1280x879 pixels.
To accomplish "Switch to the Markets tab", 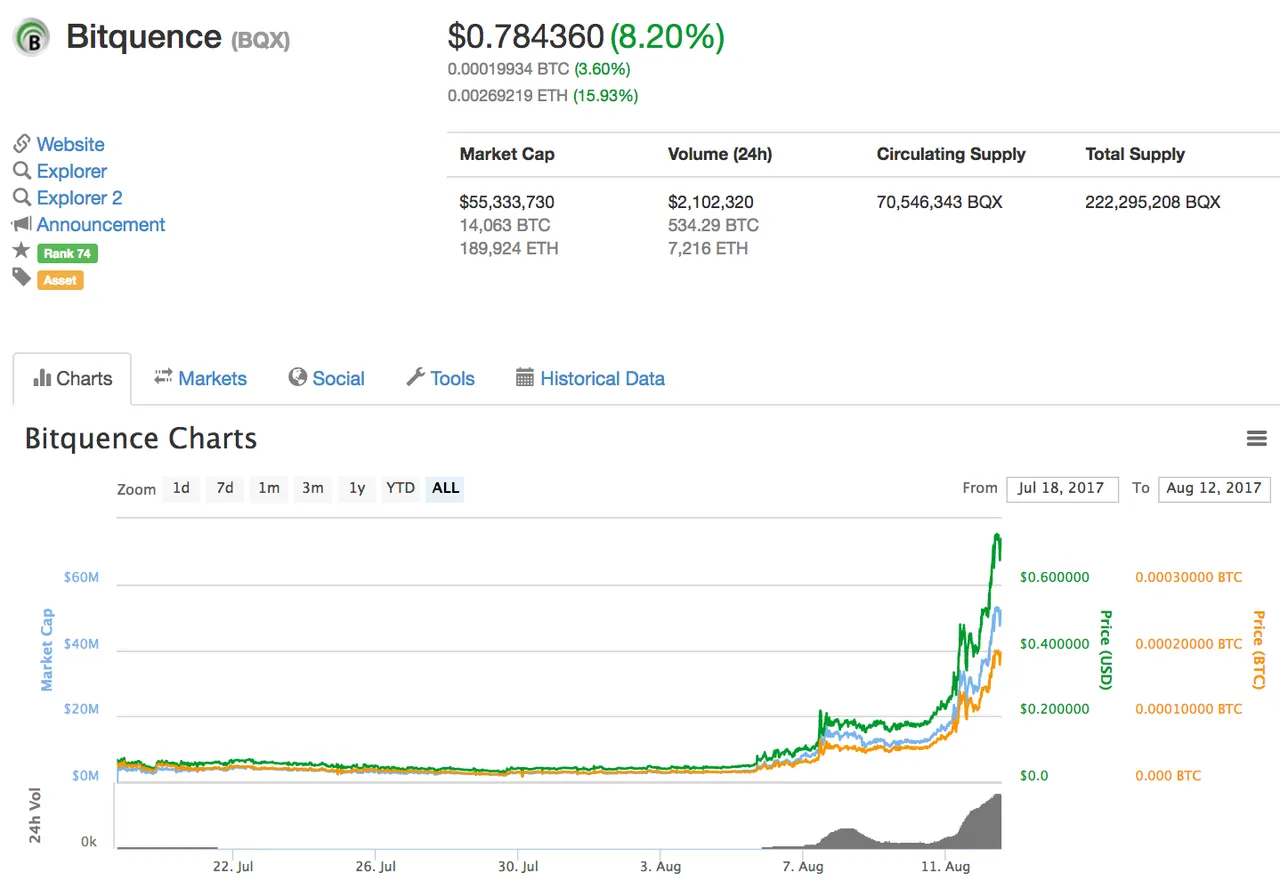I will coord(200,379).
